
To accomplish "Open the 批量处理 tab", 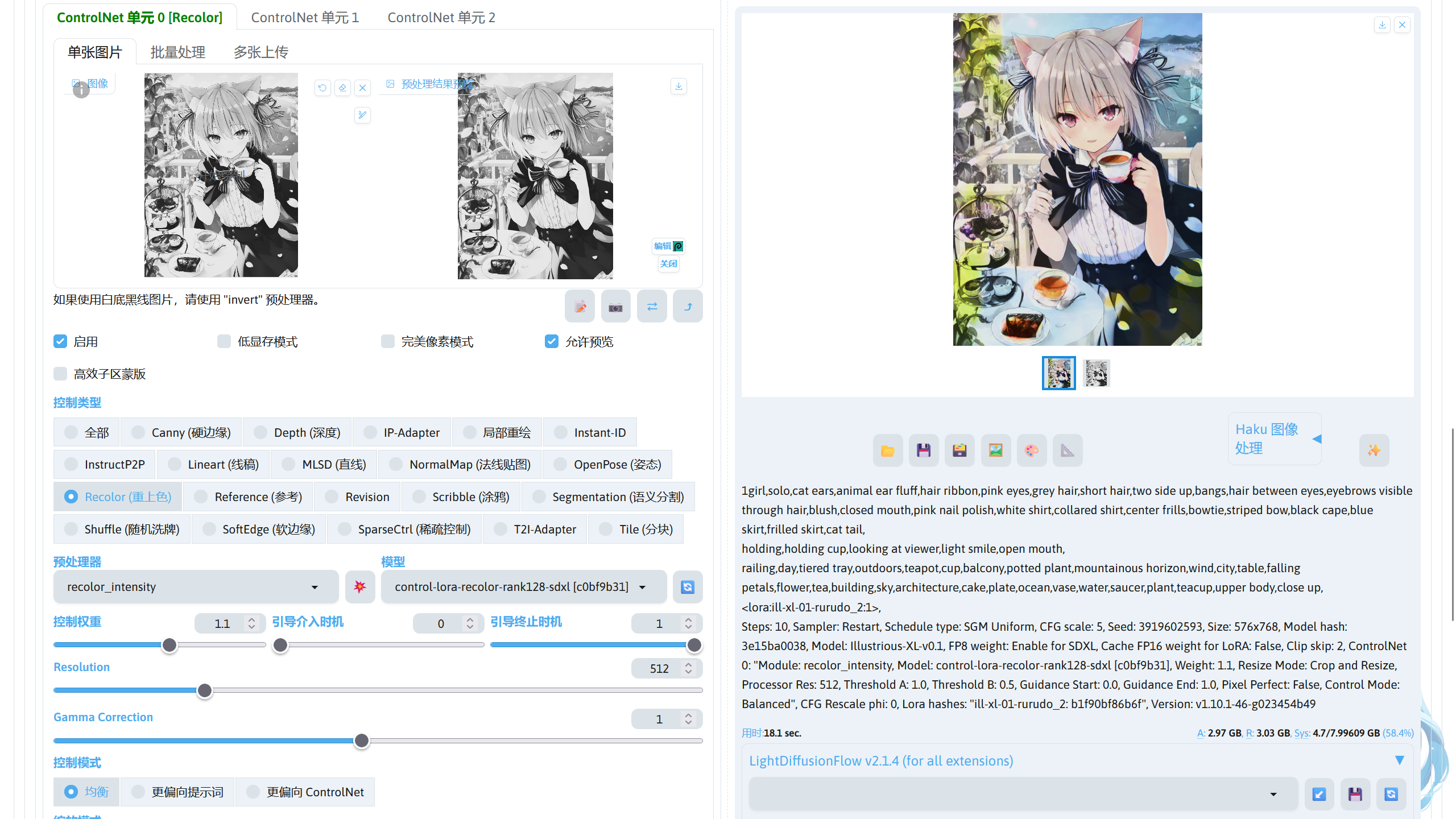I will [x=177, y=52].
